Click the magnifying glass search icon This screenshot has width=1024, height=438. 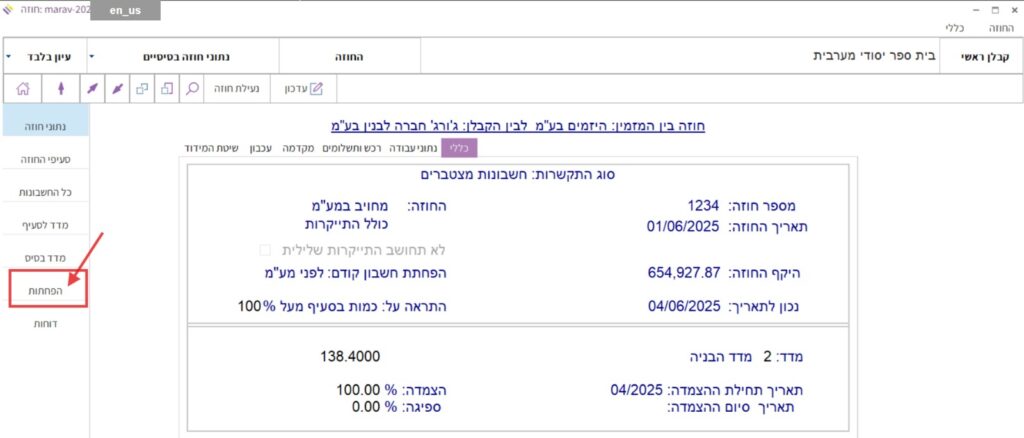pos(193,89)
